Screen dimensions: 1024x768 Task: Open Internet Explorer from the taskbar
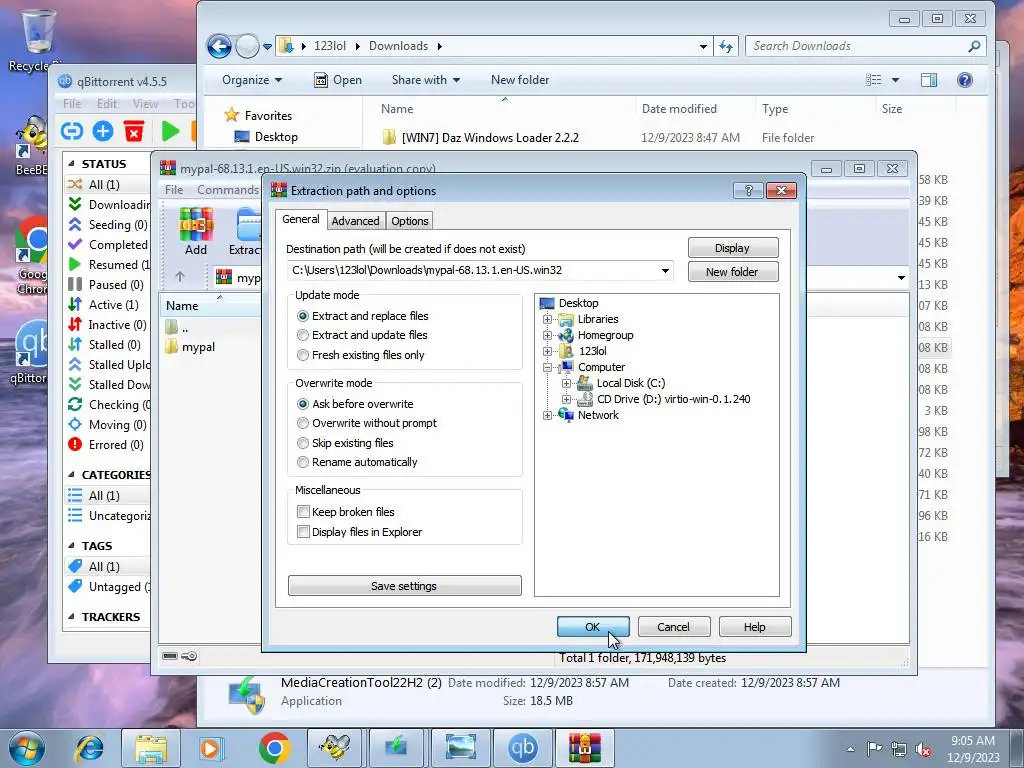(x=90, y=748)
